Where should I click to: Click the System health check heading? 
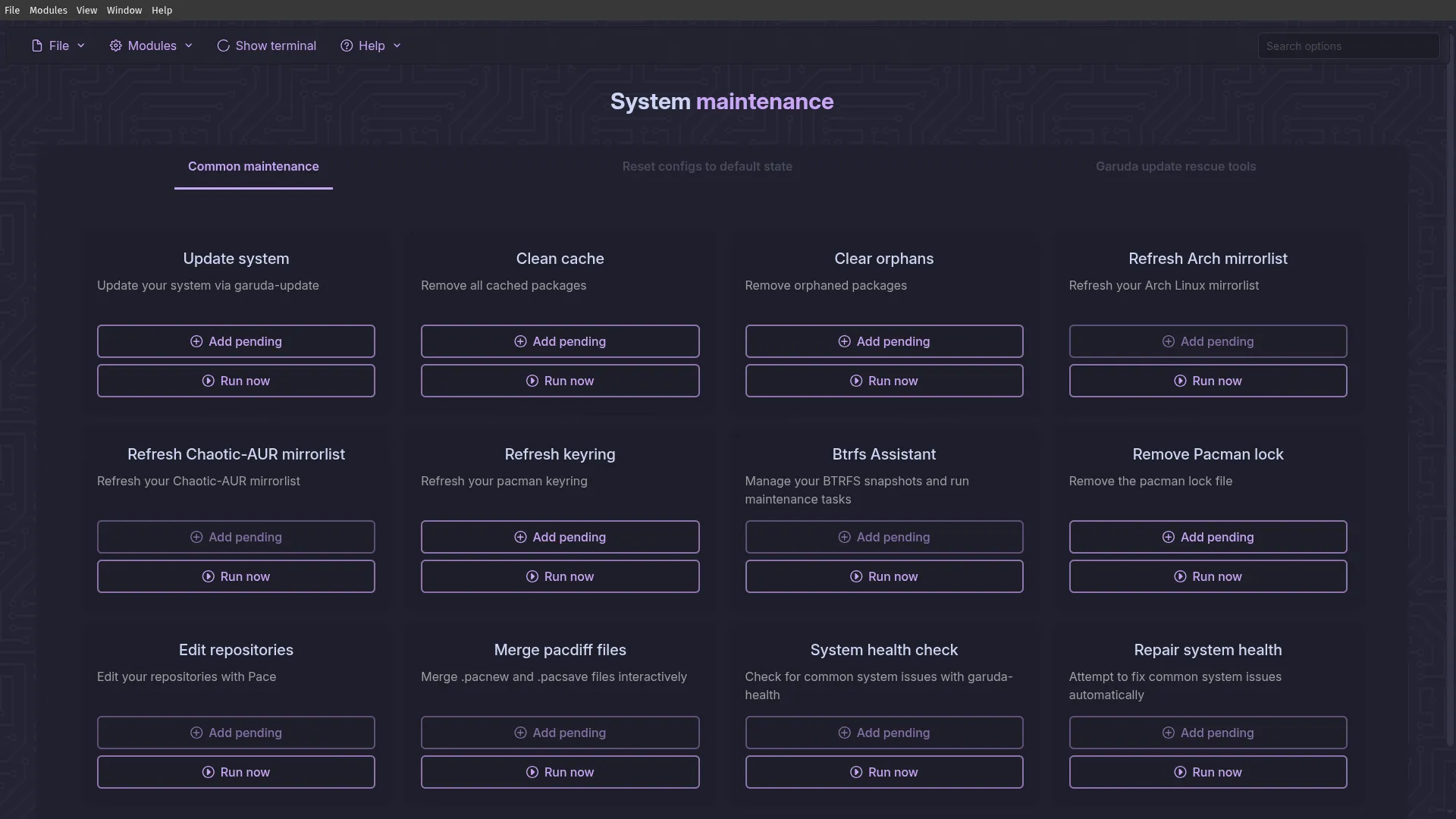point(884,650)
